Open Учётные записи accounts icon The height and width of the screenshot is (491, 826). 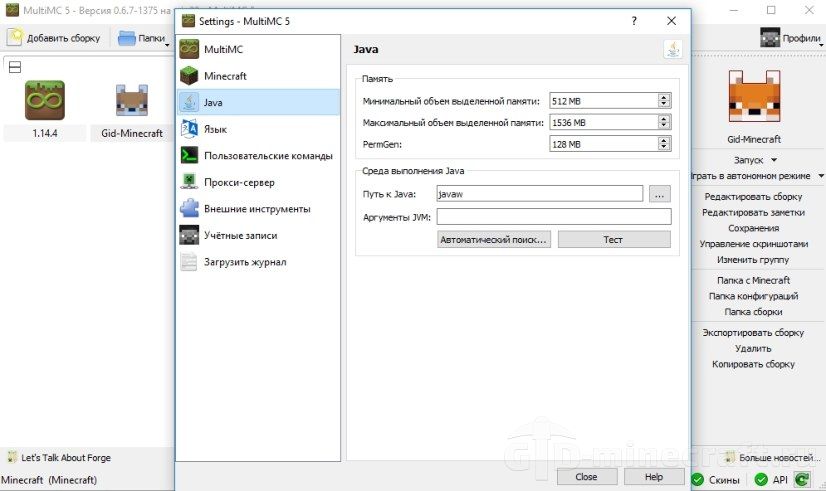click(x=189, y=235)
